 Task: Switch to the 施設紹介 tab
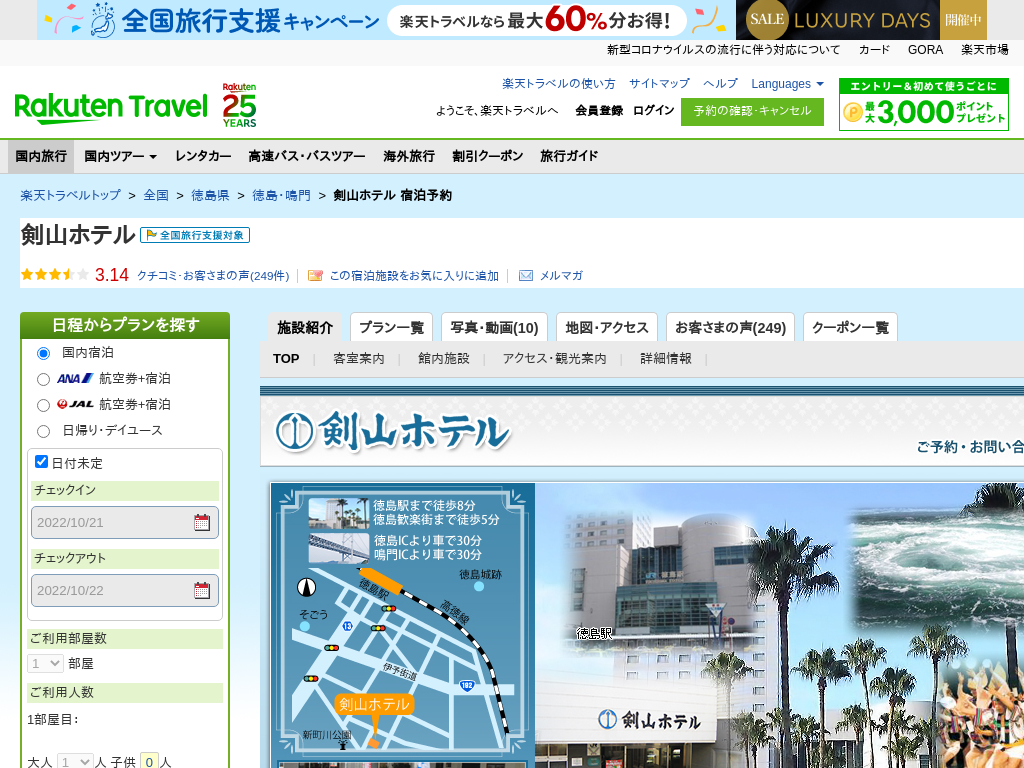coord(305,327)
